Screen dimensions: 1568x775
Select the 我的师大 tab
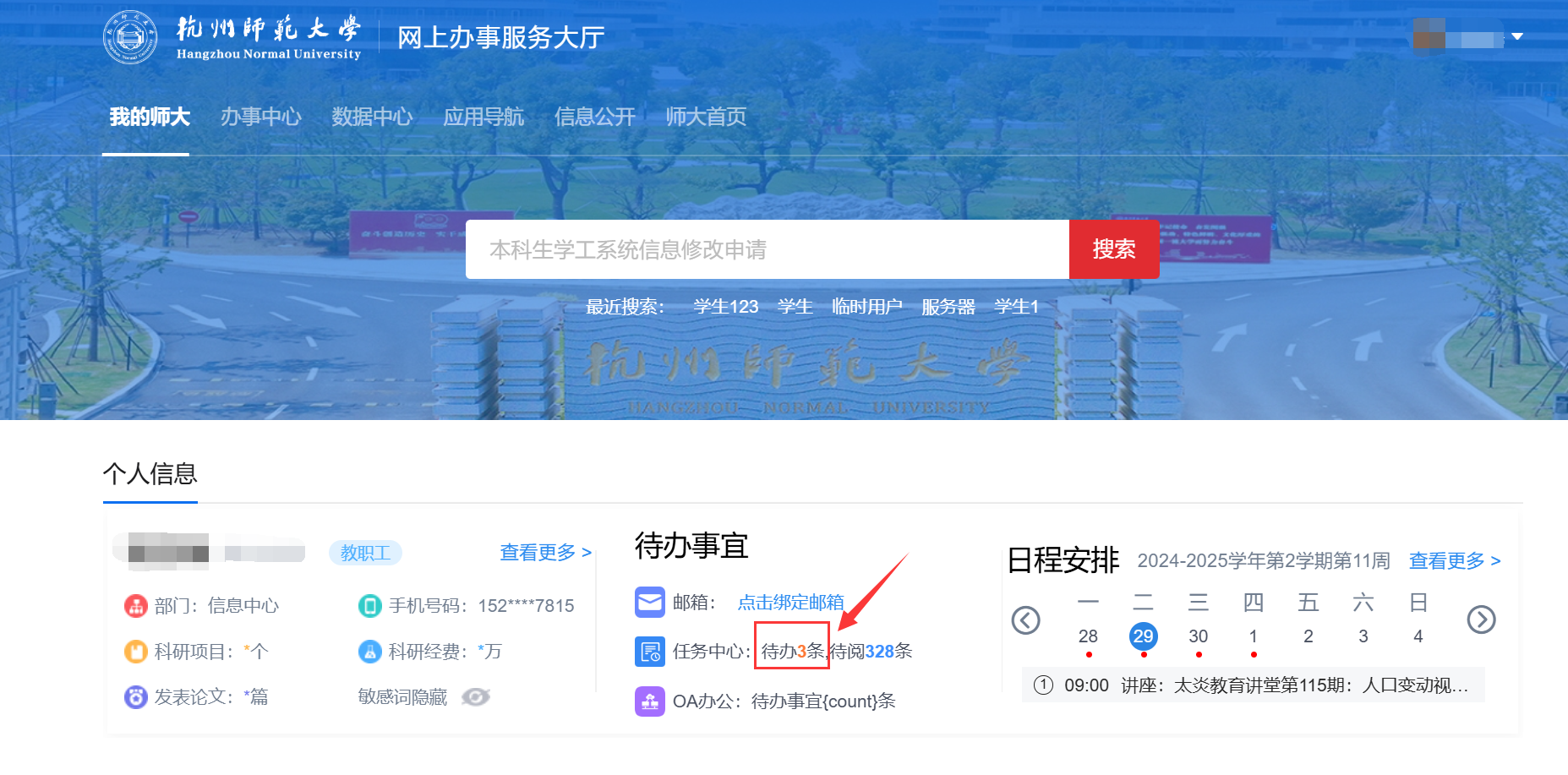pos(150,117)
